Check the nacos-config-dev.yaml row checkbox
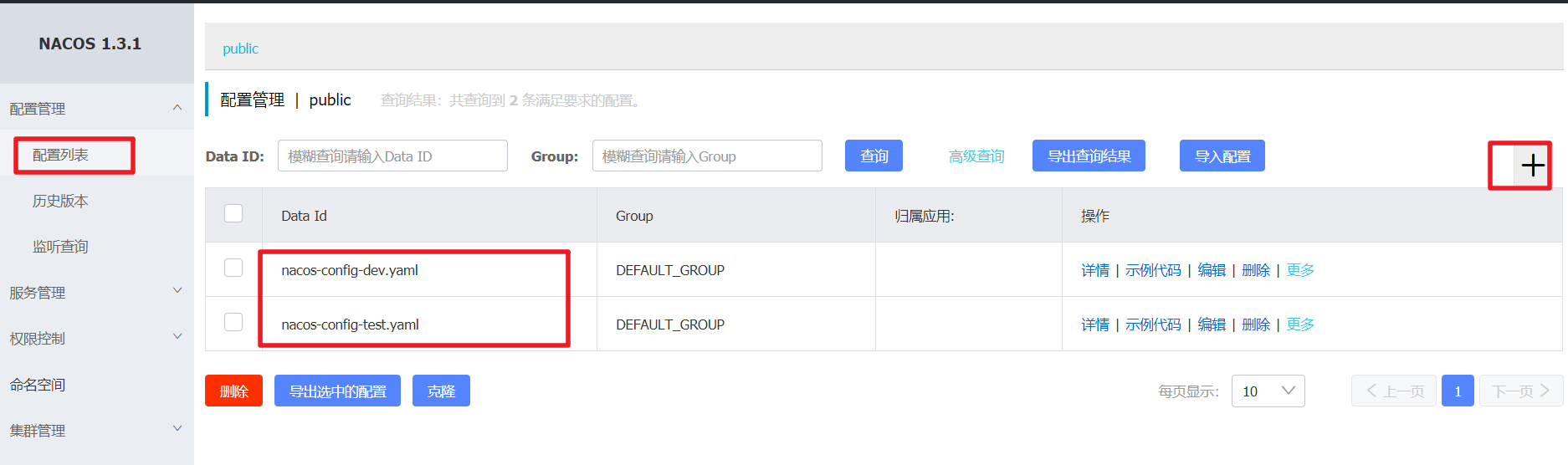The image size is (1568, 465). 233,268
